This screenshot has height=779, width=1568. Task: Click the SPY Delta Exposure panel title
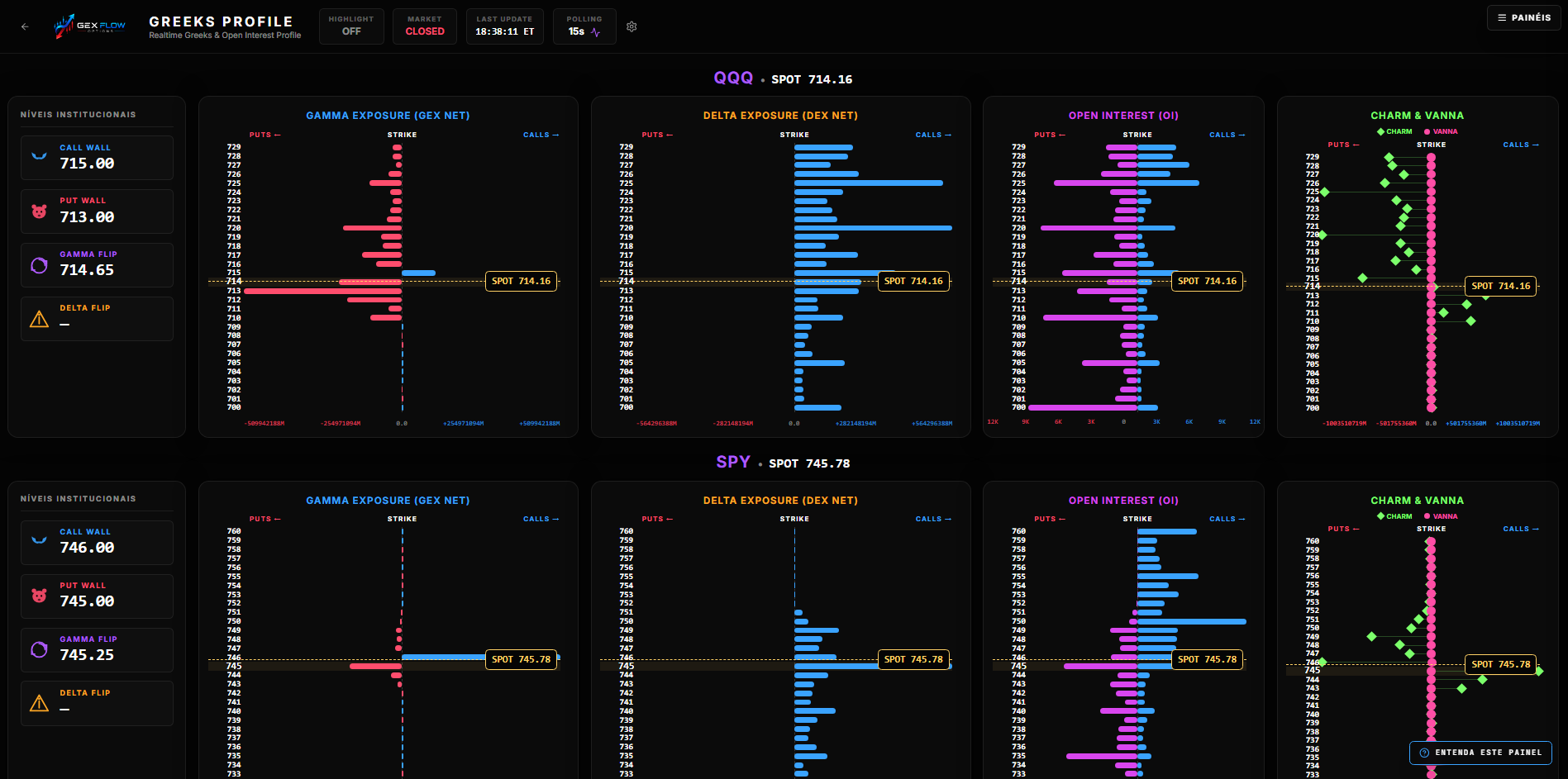(780, 501)
